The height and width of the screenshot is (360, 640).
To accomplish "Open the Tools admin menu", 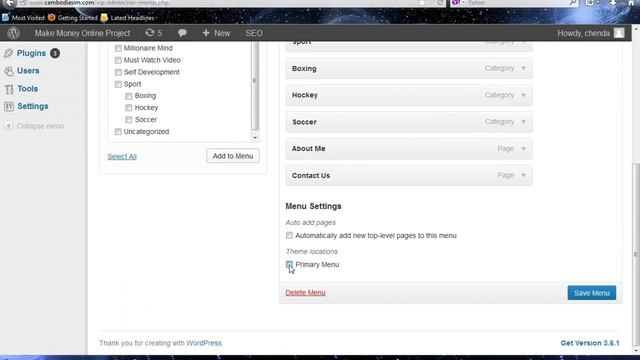I will pos(27,89).
